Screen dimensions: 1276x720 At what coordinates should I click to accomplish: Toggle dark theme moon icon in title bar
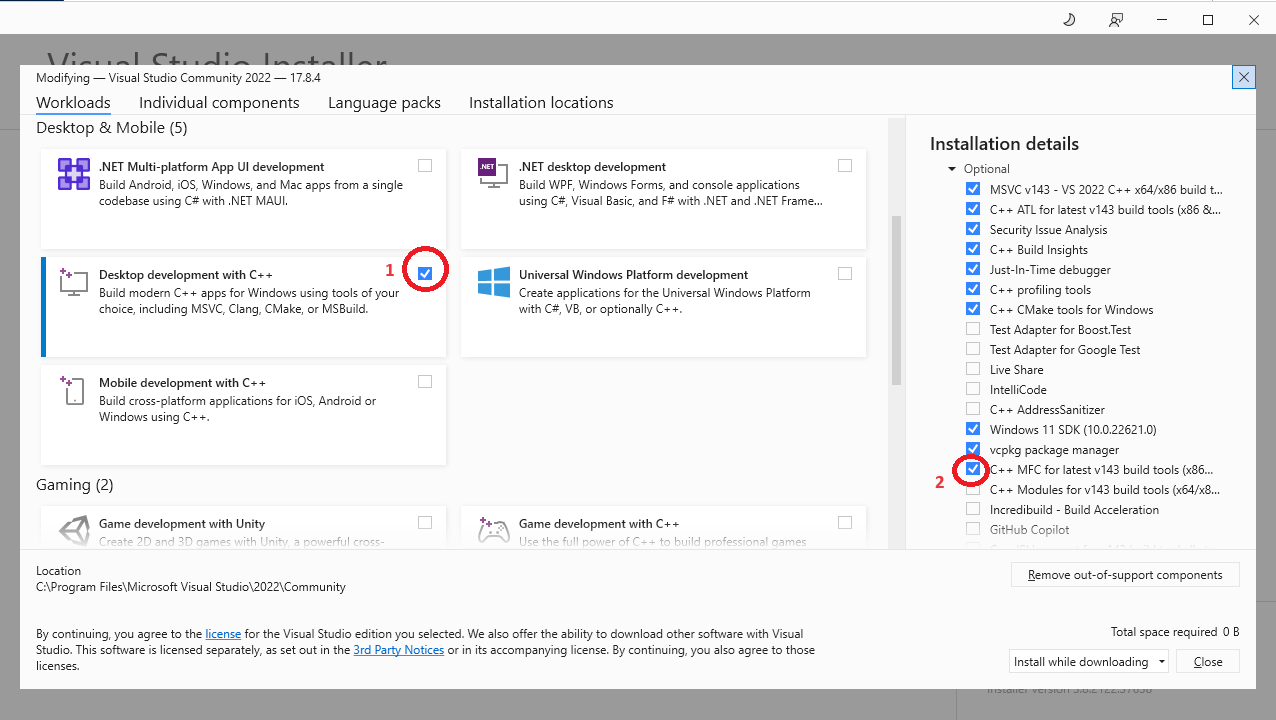[1069, 20]
